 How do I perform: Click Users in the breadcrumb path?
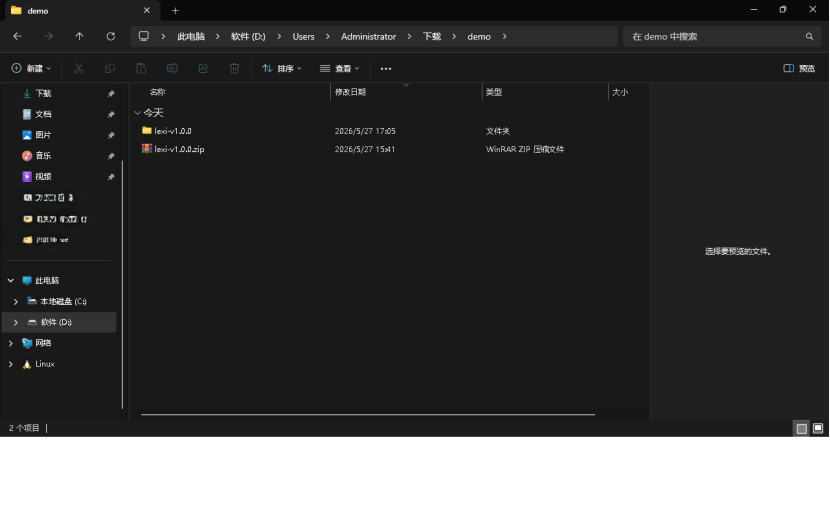pos(303,37)
